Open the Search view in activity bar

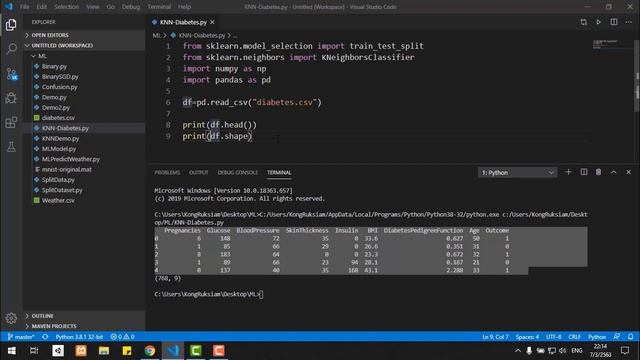11,49
